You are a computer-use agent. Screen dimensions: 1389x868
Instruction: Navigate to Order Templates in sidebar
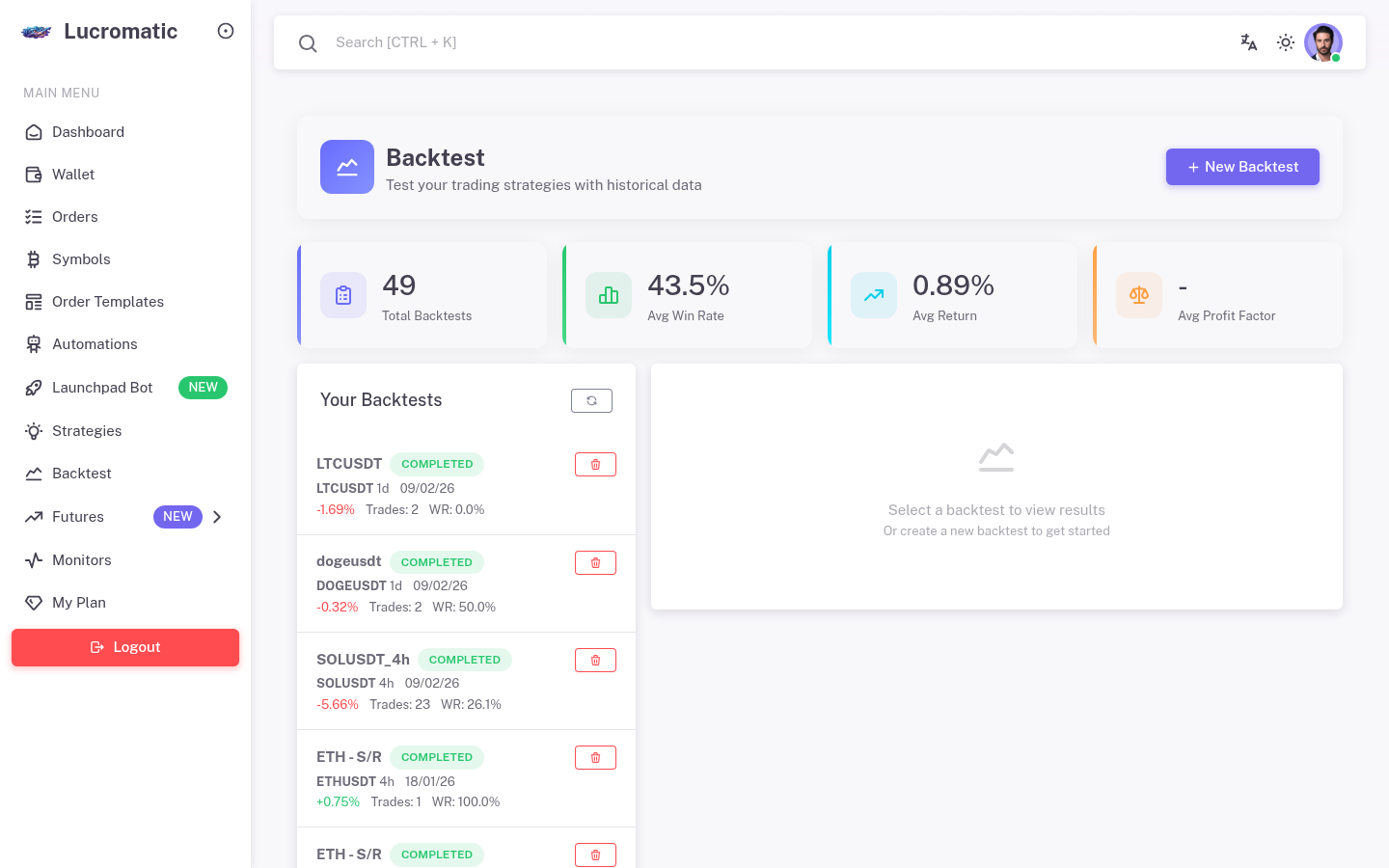tap(107, 301)
